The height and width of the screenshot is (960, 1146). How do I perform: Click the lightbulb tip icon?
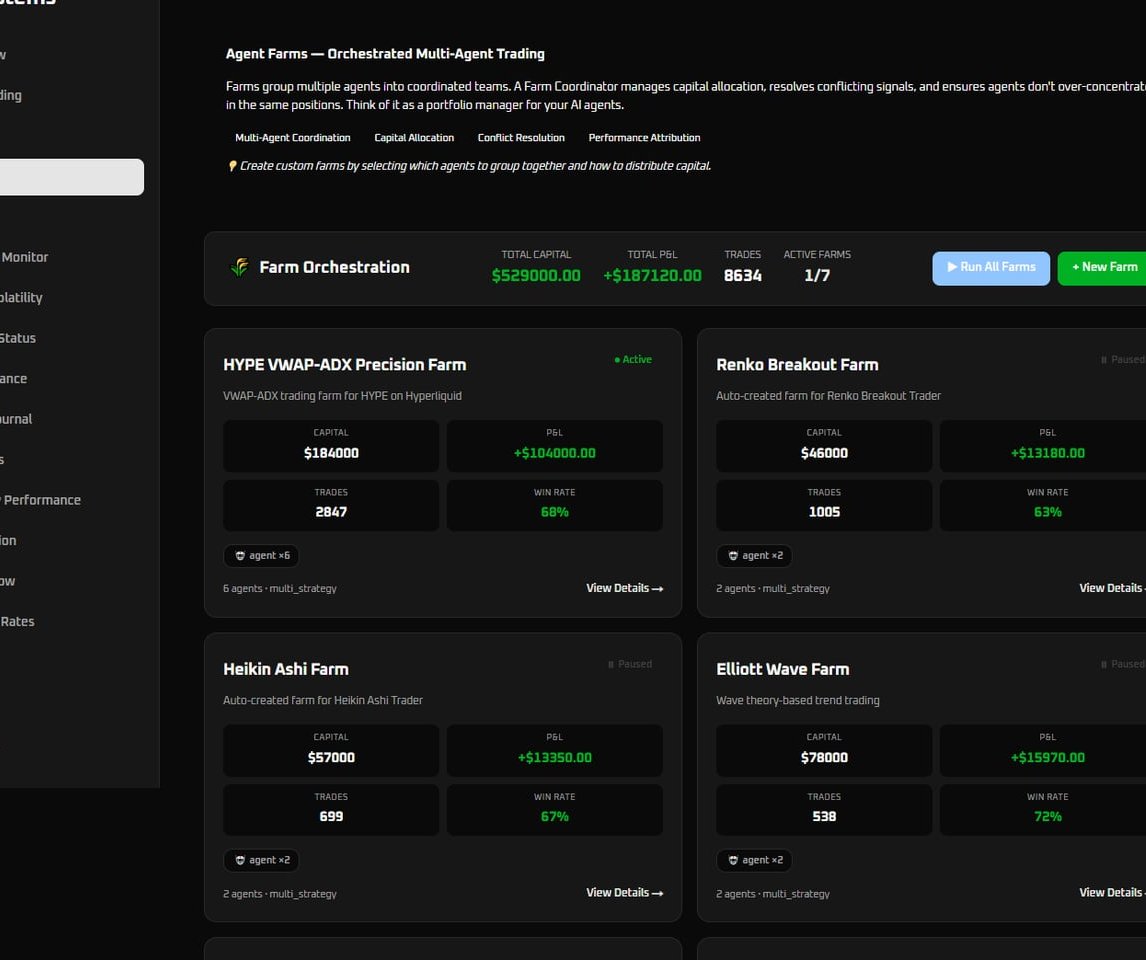click(x=232, y=166)
